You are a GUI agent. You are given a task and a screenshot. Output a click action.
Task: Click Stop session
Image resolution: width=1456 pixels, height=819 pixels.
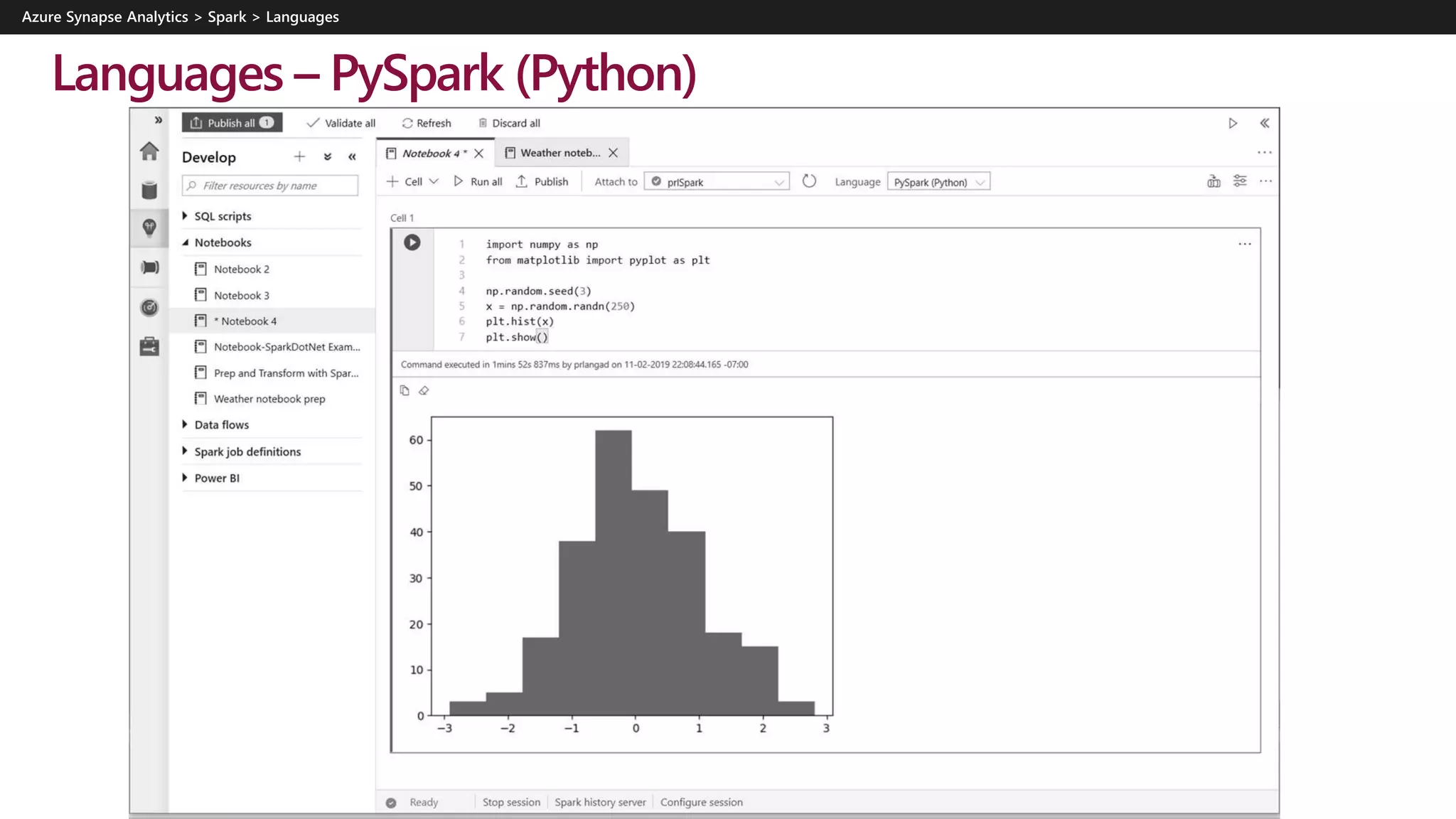pos(511,802)
